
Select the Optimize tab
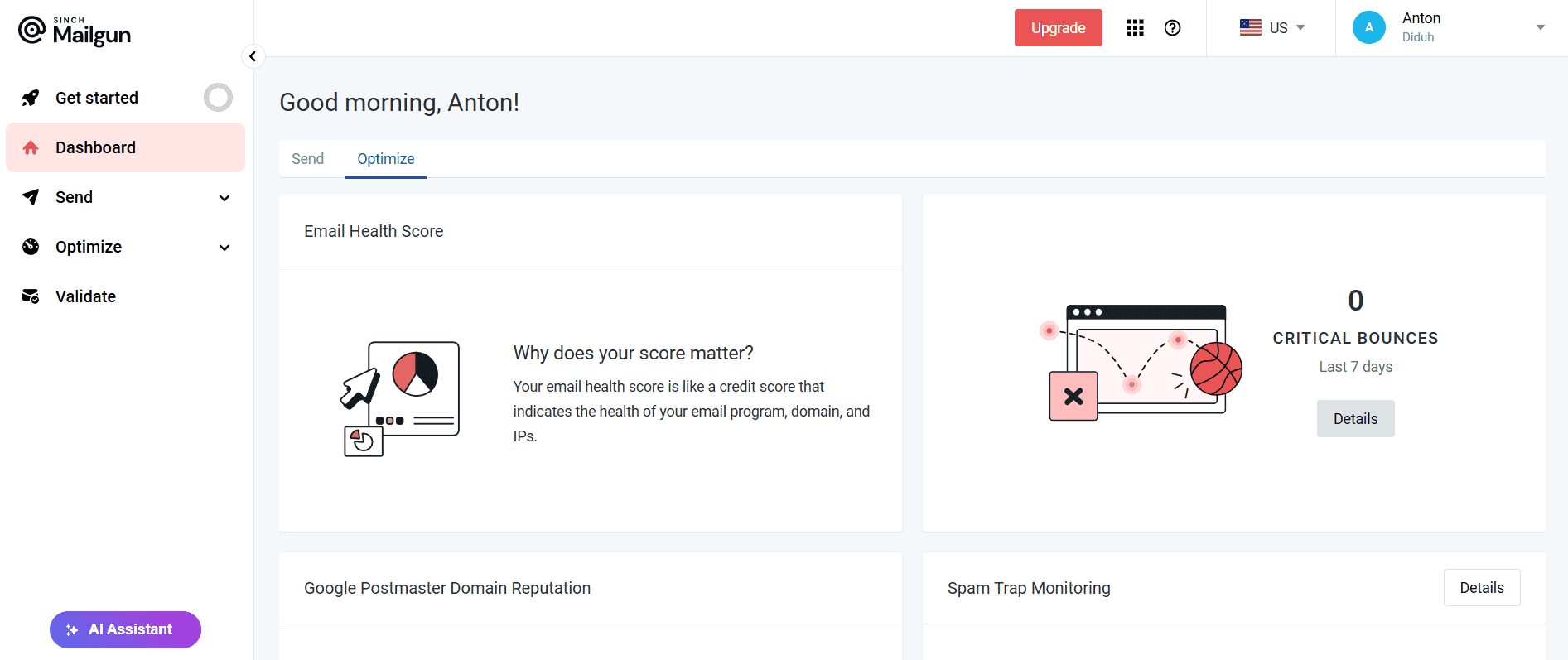pos(385,159)
